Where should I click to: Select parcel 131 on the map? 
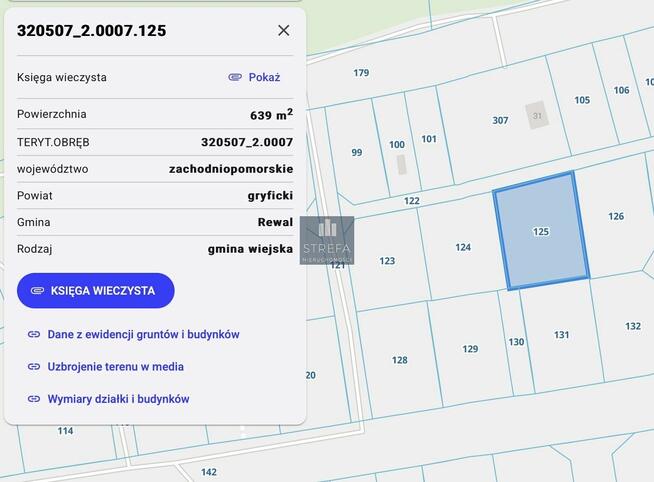point(561,335)
